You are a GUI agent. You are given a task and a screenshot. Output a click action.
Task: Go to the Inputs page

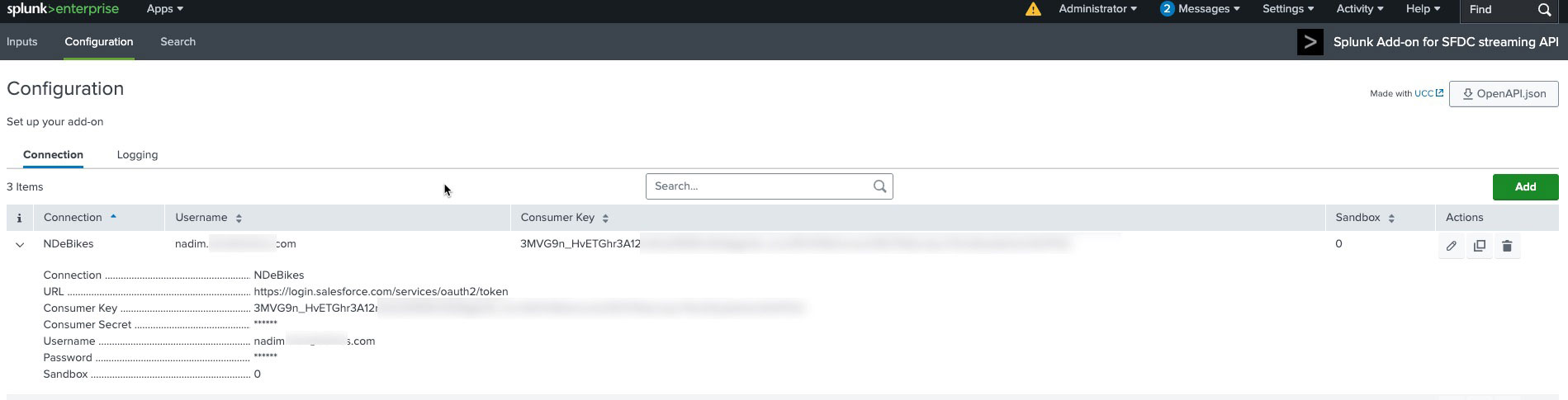coord(22,42)
